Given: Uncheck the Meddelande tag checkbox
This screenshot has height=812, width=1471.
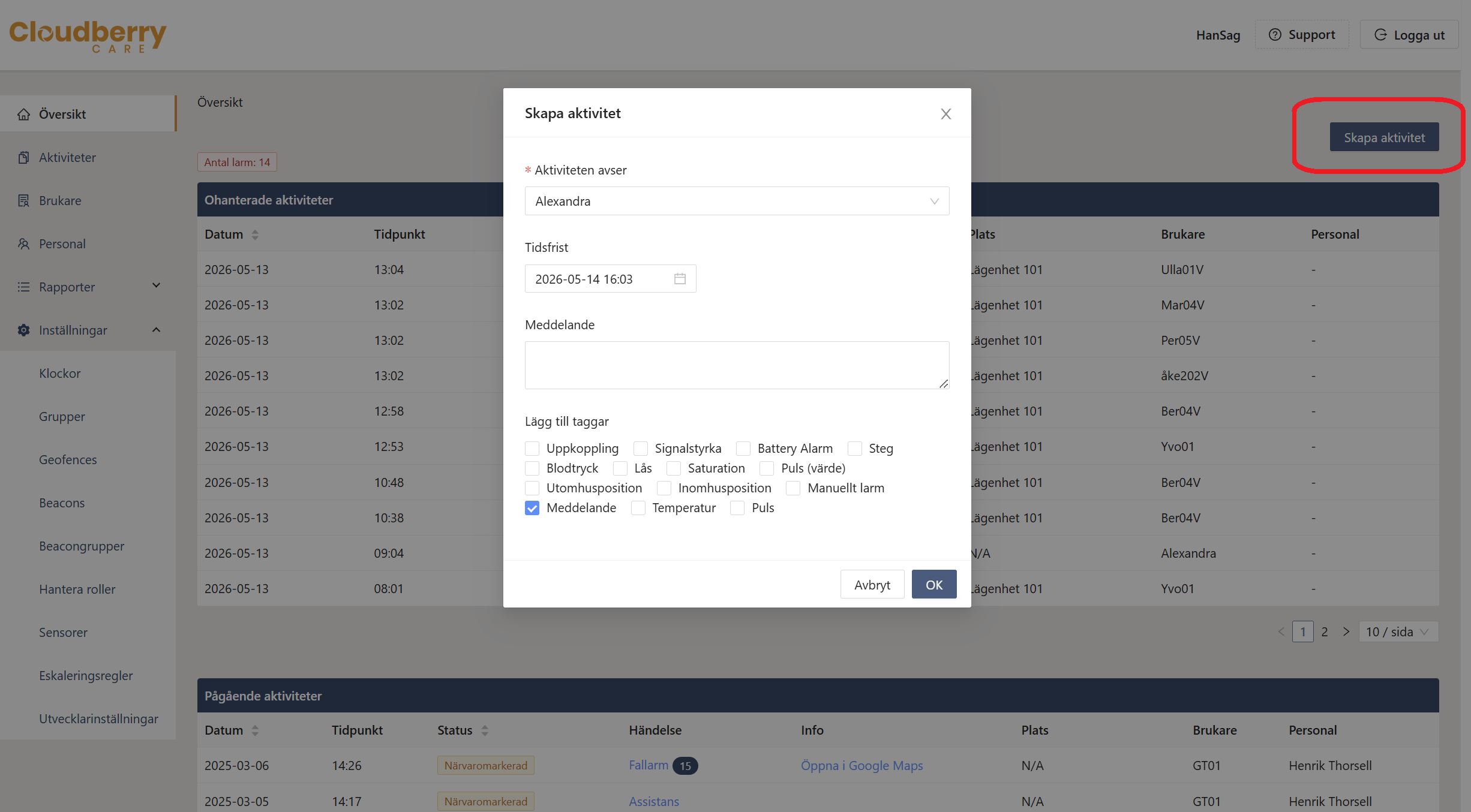Looking at the screenshot, I should (532, 508).
